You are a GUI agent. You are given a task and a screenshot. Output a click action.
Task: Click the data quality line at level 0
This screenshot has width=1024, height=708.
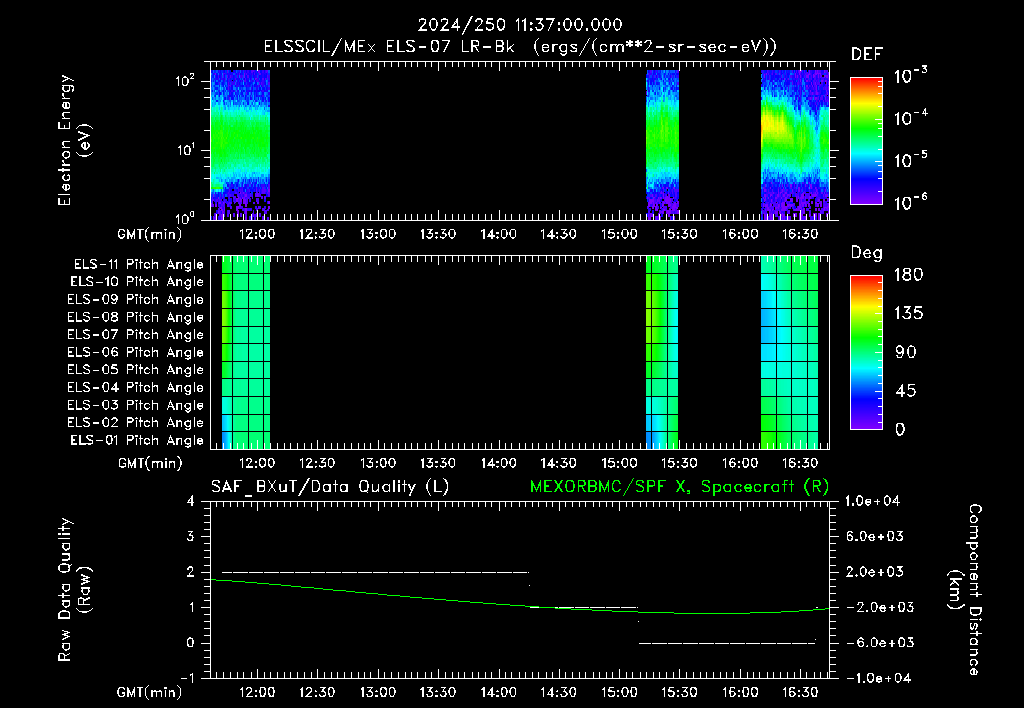(x=727, y=643)
